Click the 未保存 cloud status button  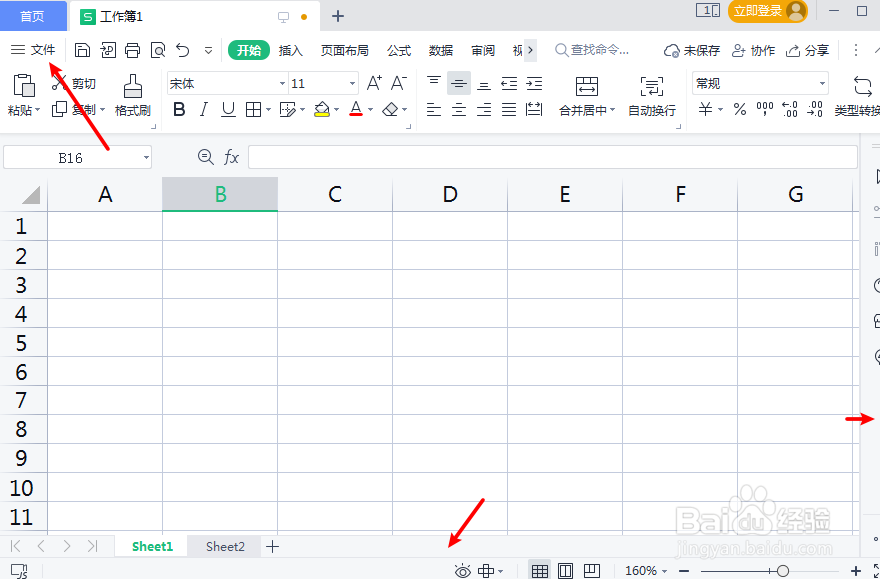pos(691,50)
